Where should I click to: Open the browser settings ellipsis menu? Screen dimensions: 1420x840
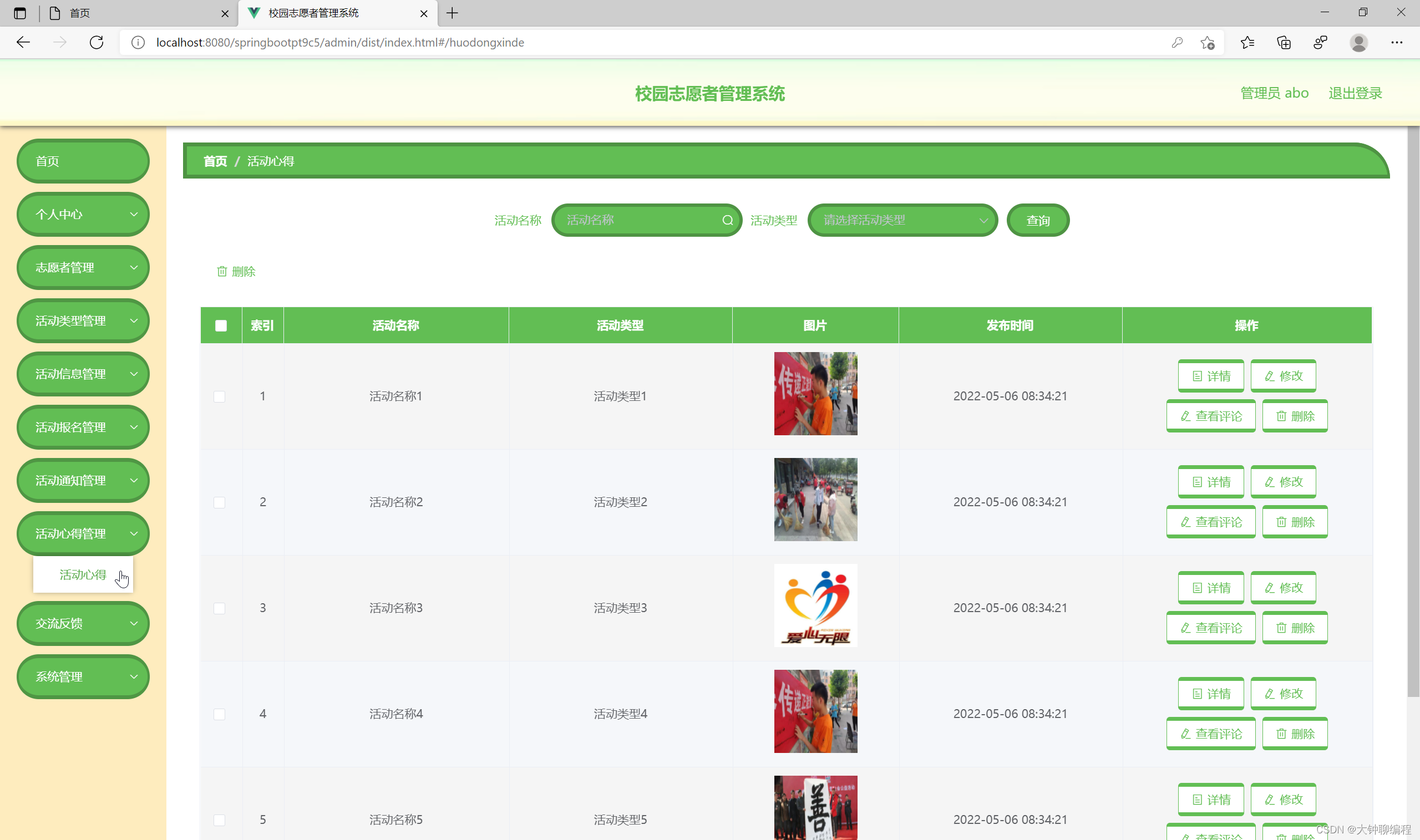1396,43
